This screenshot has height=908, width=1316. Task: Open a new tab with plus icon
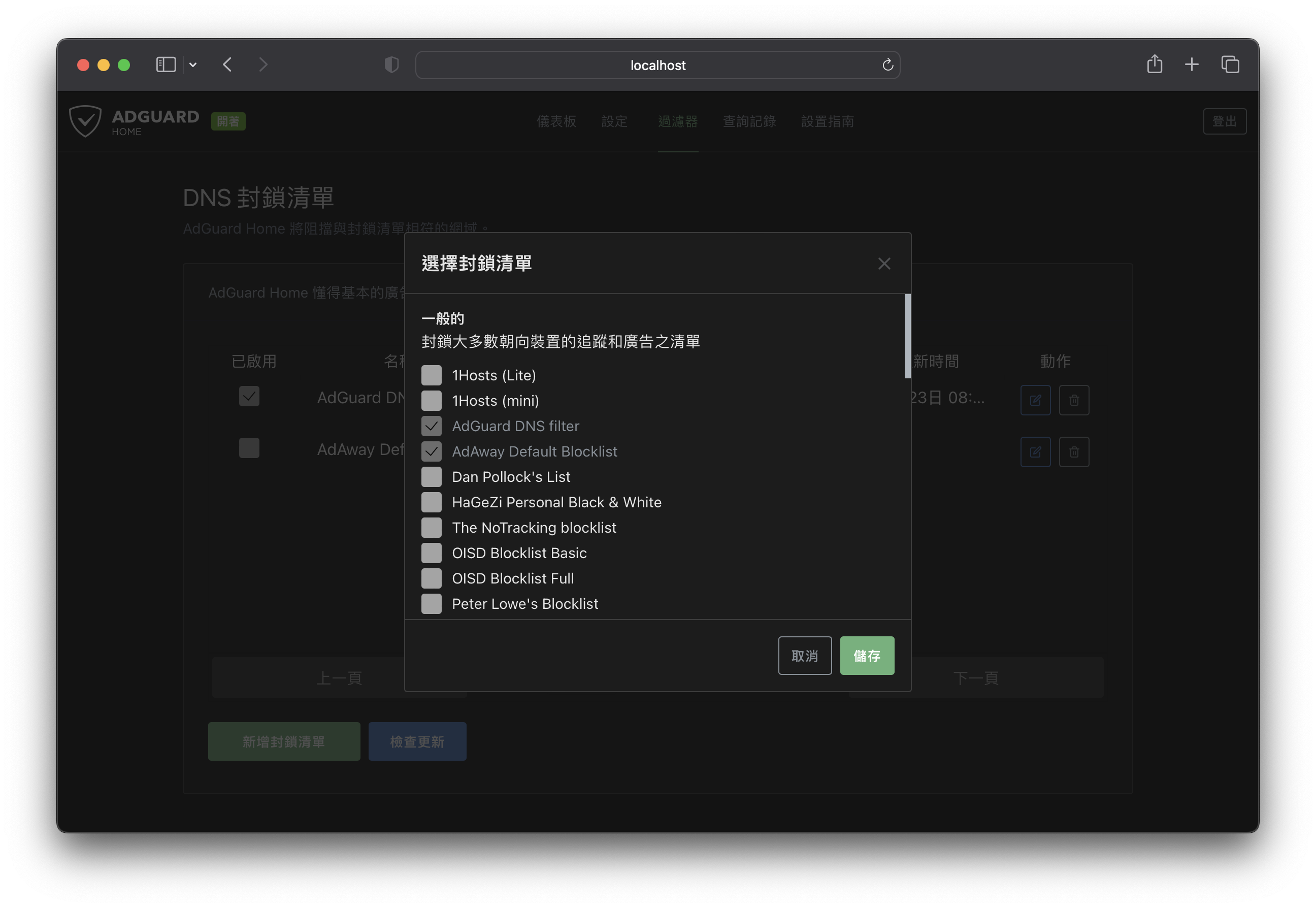coord(1192,64)
